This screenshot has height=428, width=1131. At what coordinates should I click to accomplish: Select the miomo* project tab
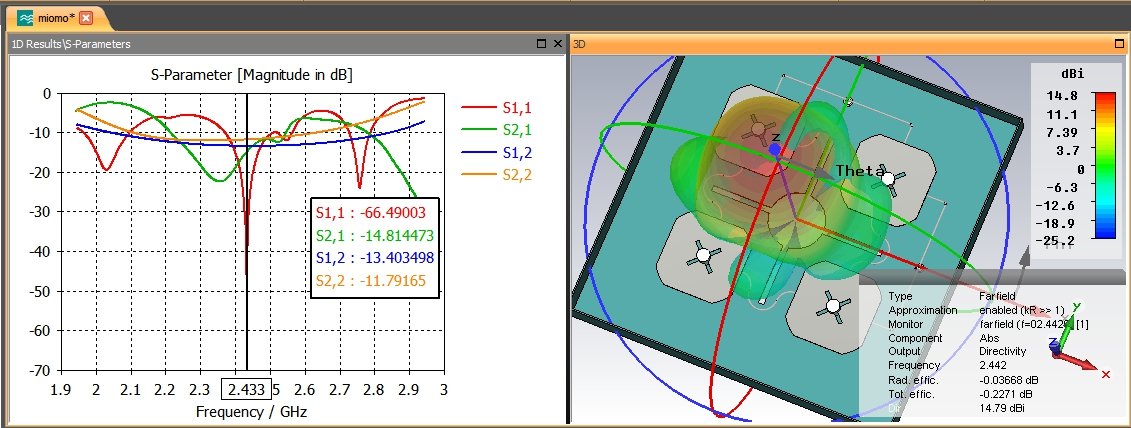coord(56,18)
